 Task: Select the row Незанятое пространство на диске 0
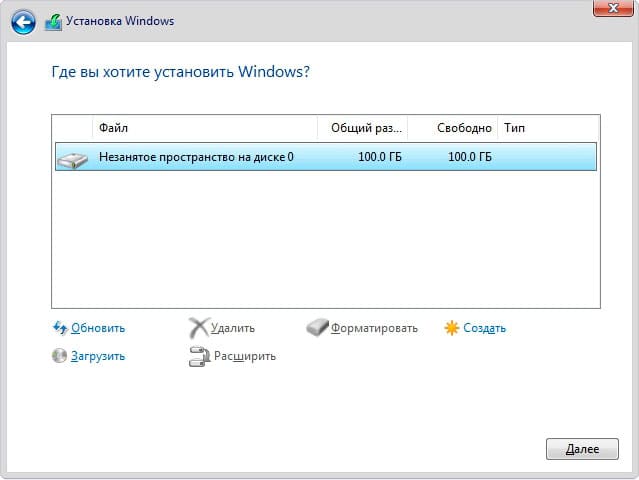[300, 157]
